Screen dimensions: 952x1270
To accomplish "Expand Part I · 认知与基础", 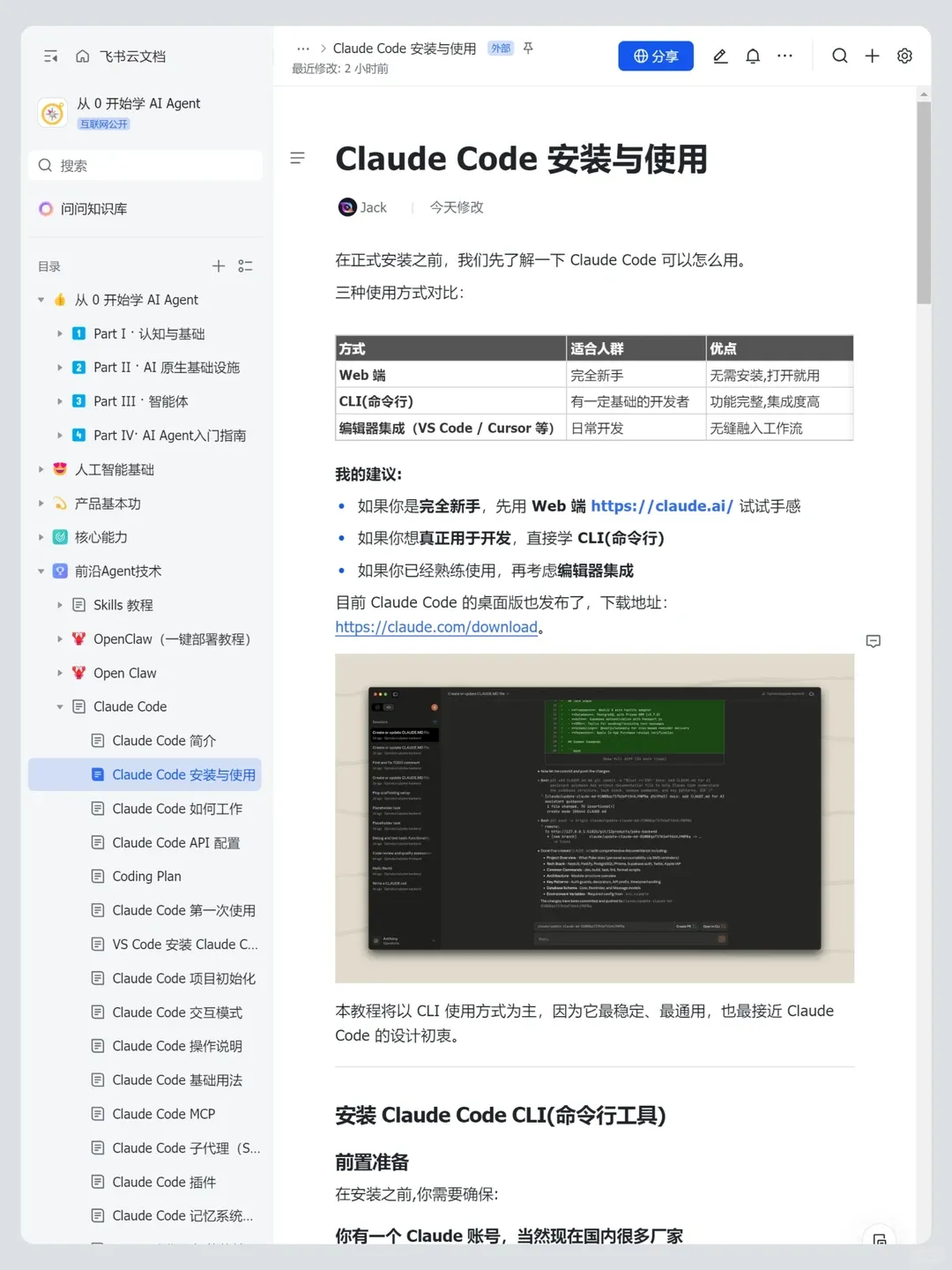I will [60, 334].
